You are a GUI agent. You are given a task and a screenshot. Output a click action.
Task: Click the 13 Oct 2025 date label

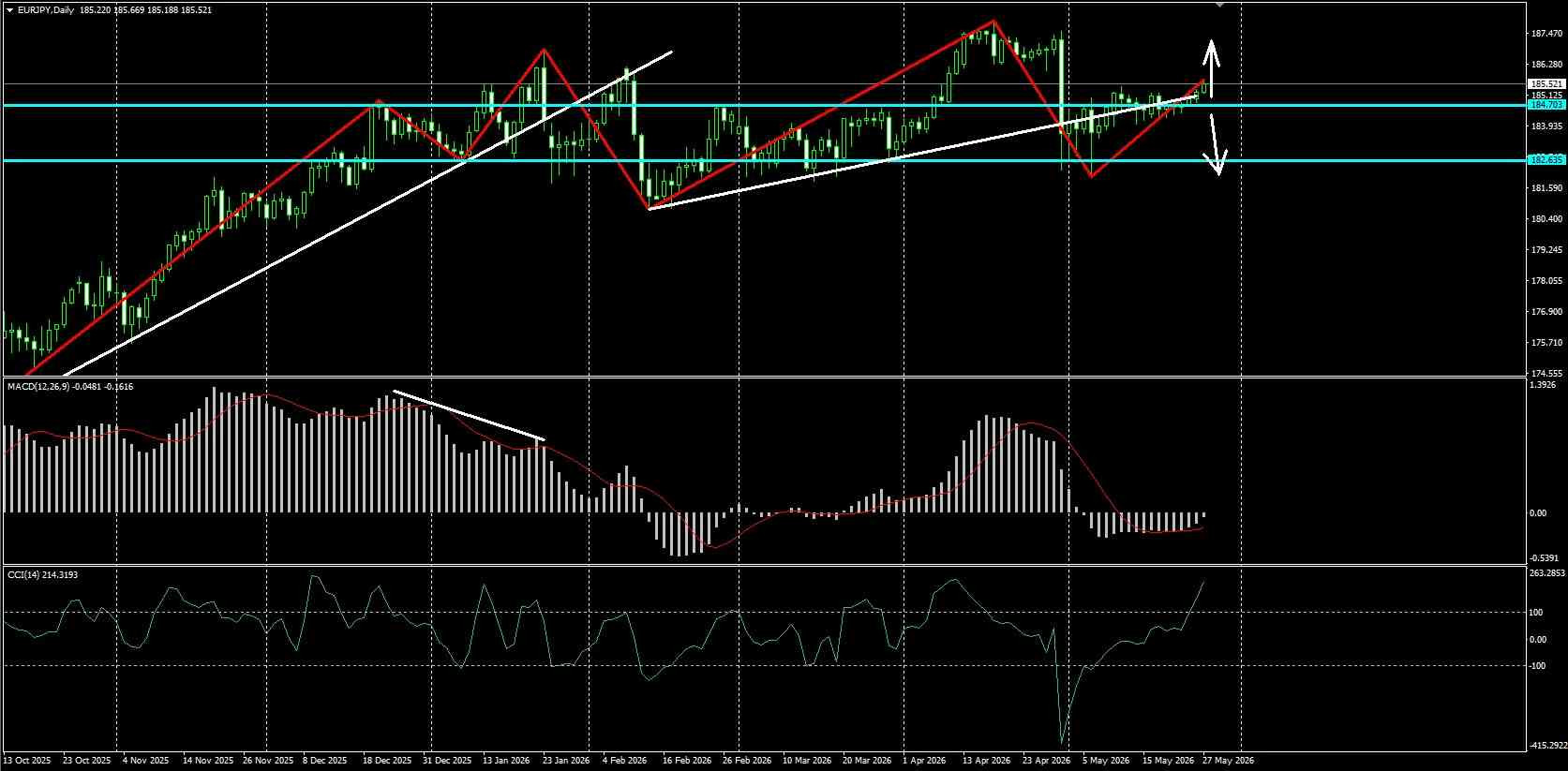(x=29, y=761)
